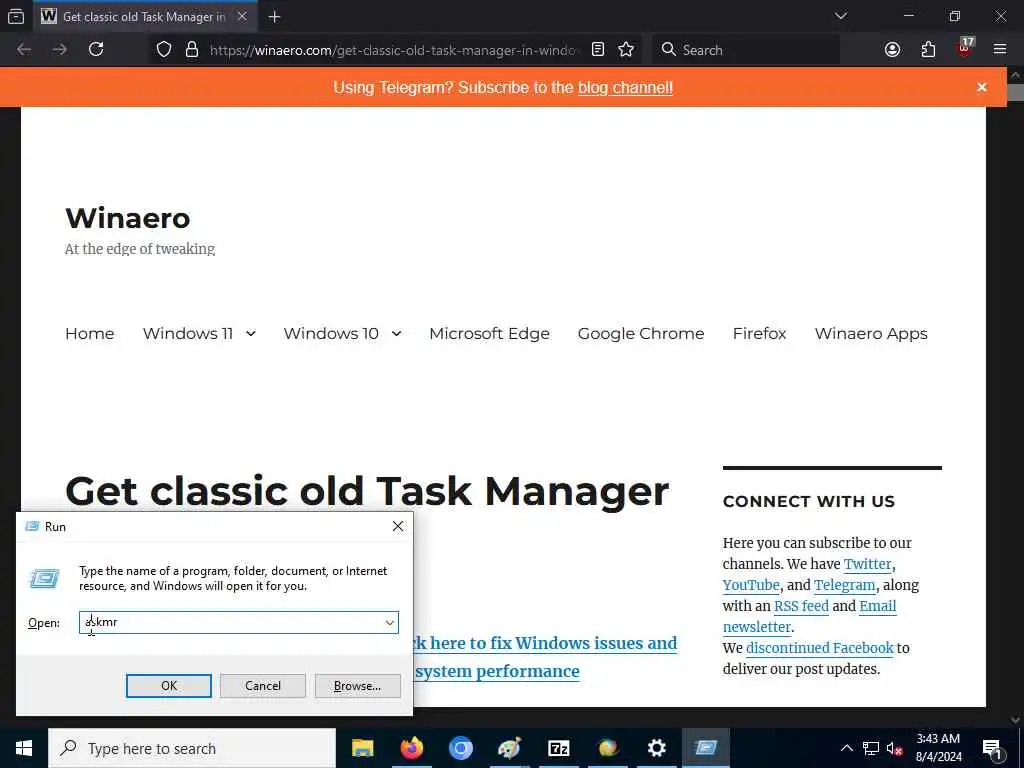Open Firefox View icon at top left
Viewport: 1024px width, 768px height.
point(16,16)
